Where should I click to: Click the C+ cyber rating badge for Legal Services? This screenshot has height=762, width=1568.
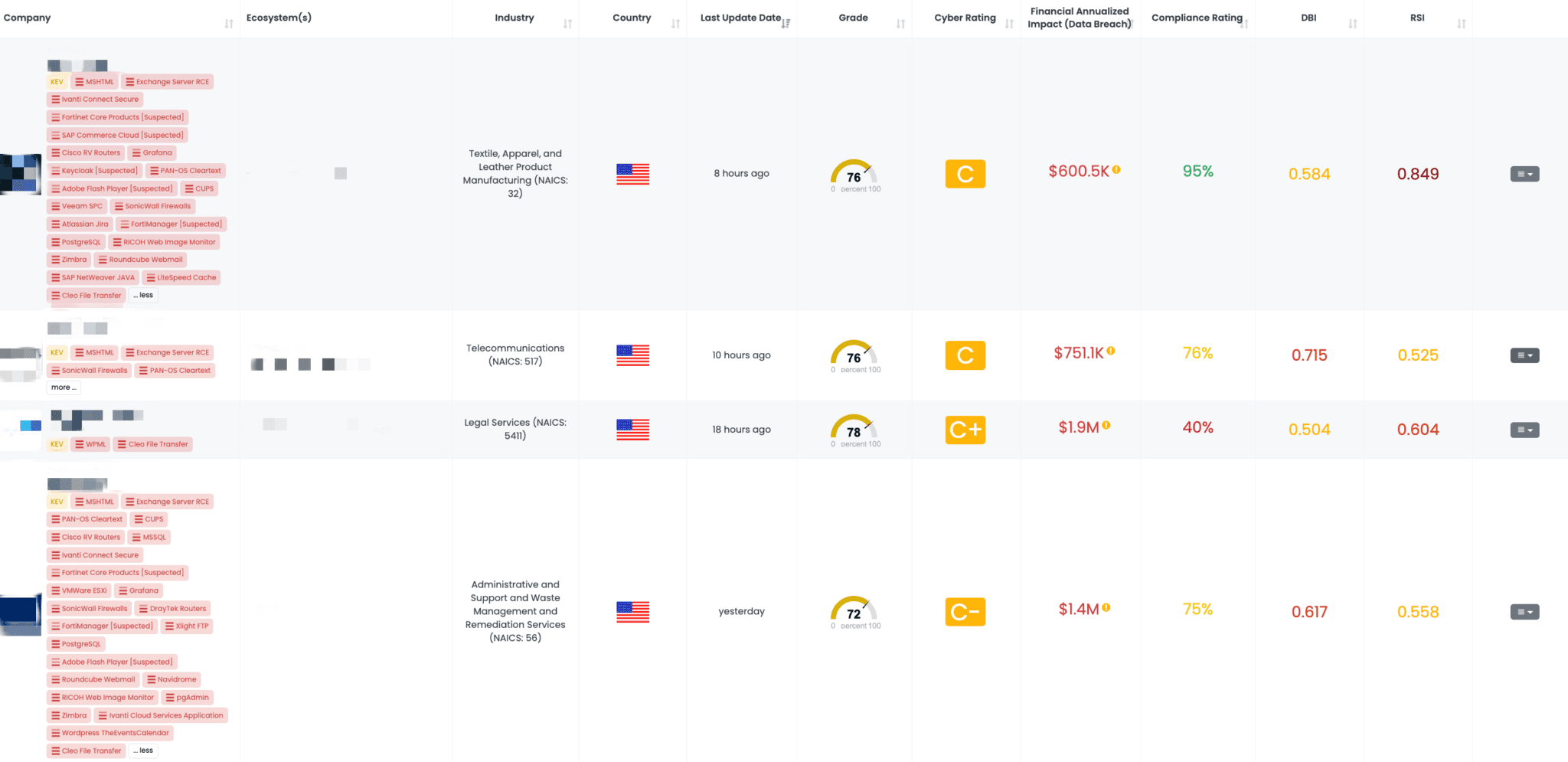[965, 430]
